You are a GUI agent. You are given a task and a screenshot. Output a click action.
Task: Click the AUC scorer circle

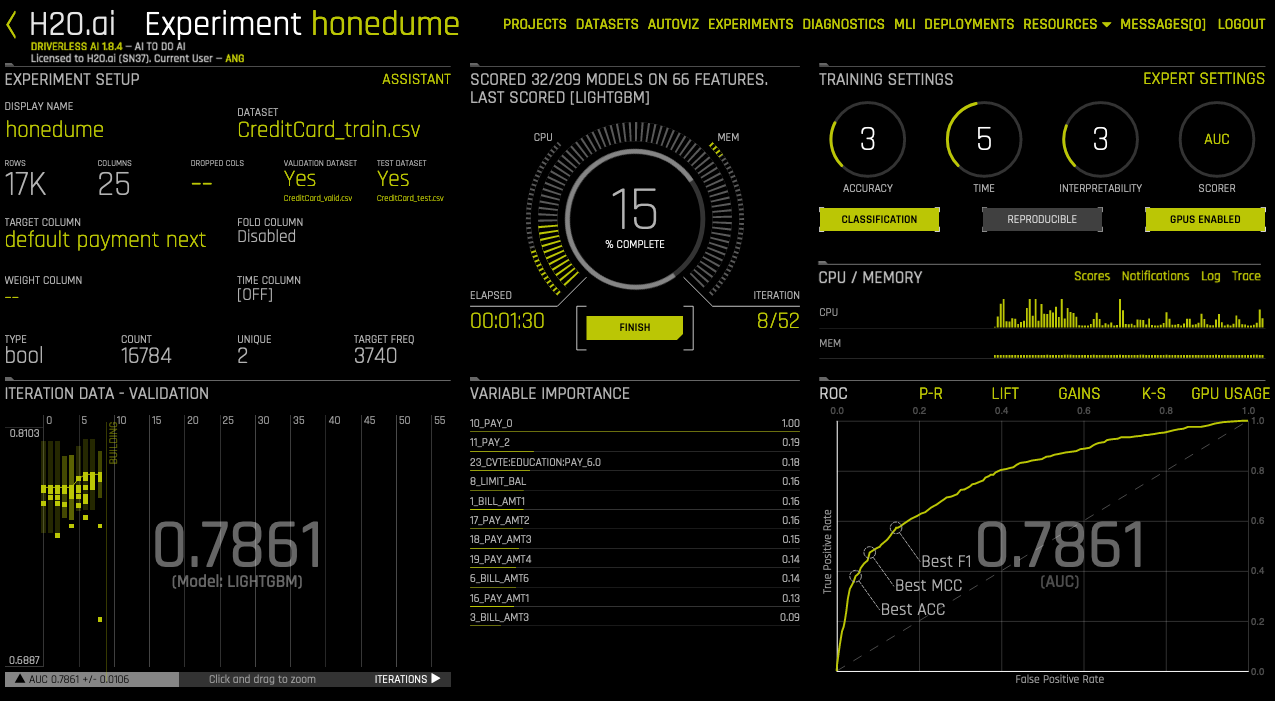1217,139
